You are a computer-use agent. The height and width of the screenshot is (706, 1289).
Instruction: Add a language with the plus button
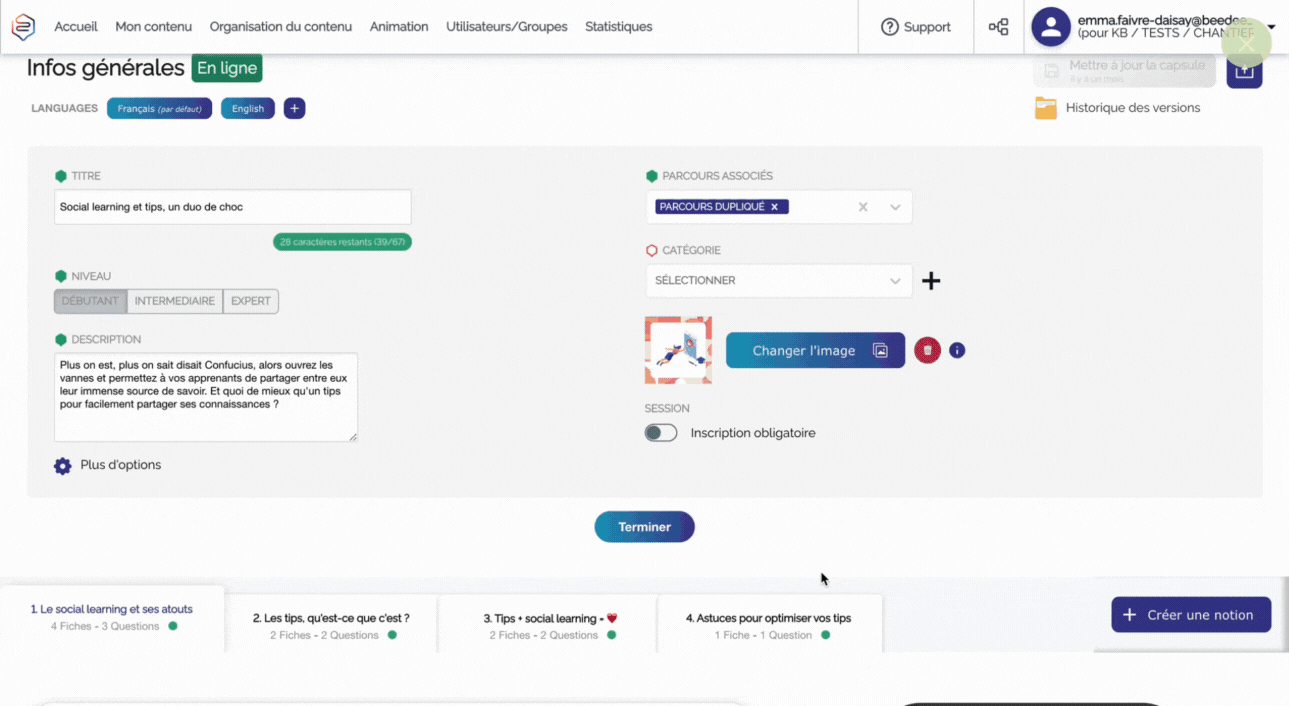coord(294,108)
